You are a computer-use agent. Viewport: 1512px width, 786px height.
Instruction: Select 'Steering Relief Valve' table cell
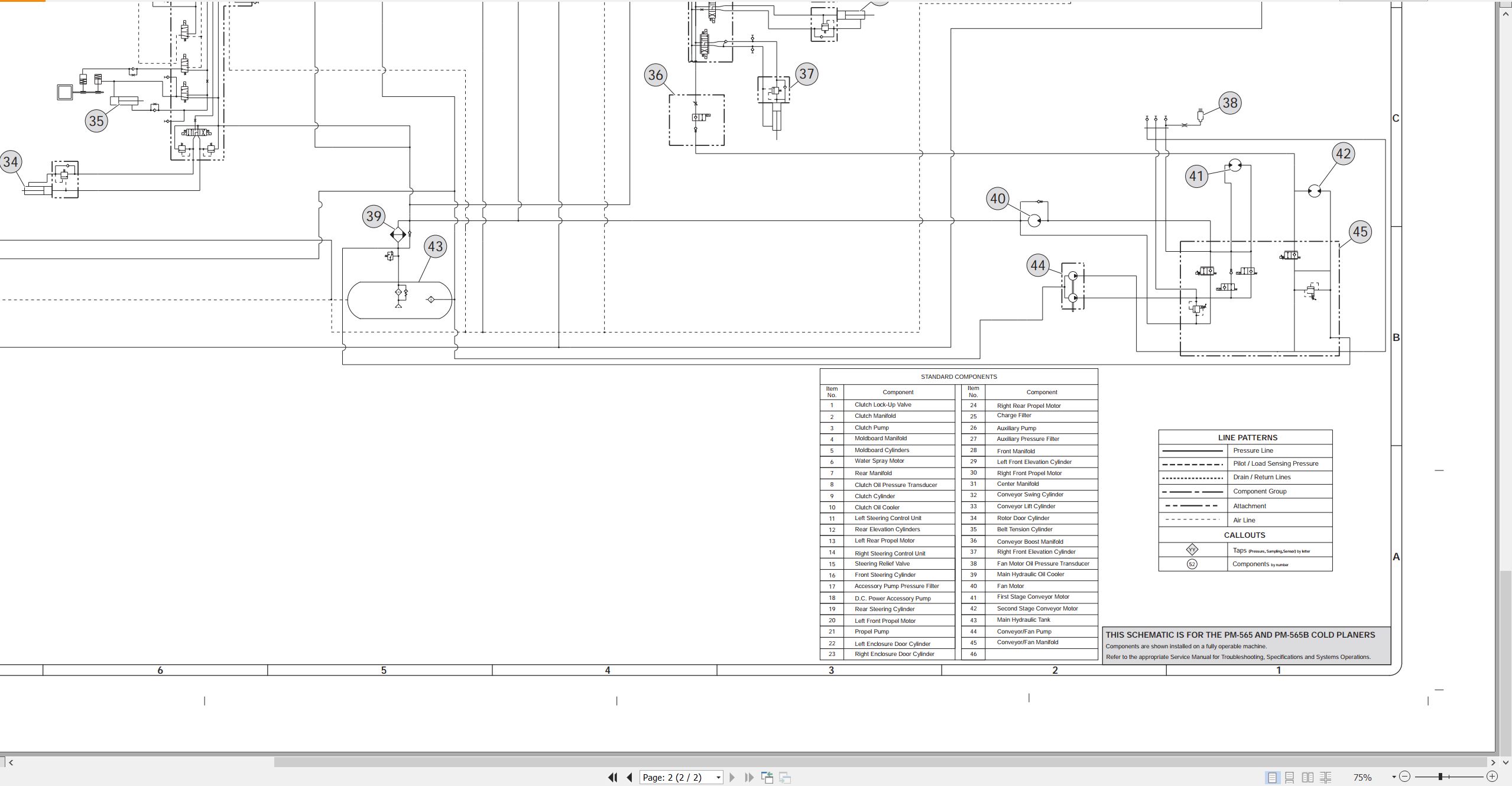[882, 564]
